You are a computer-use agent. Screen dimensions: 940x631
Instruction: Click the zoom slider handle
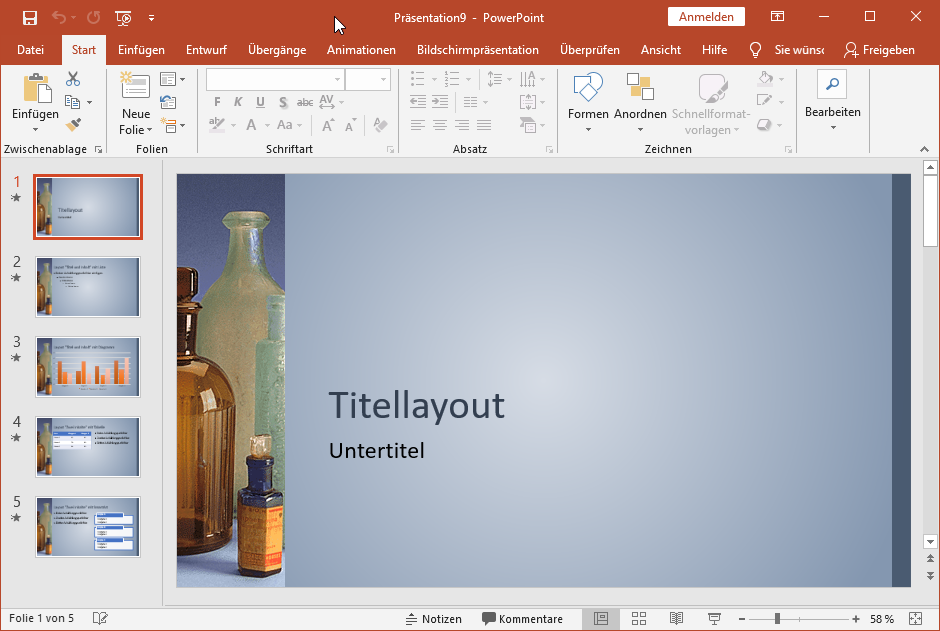tap(777, 619)
